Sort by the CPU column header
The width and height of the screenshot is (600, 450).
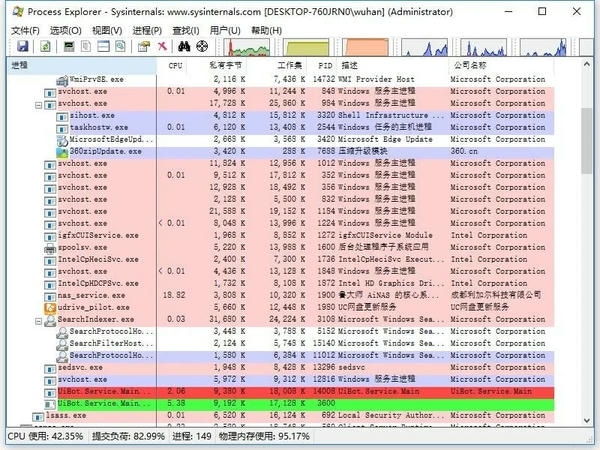point(172,65)
